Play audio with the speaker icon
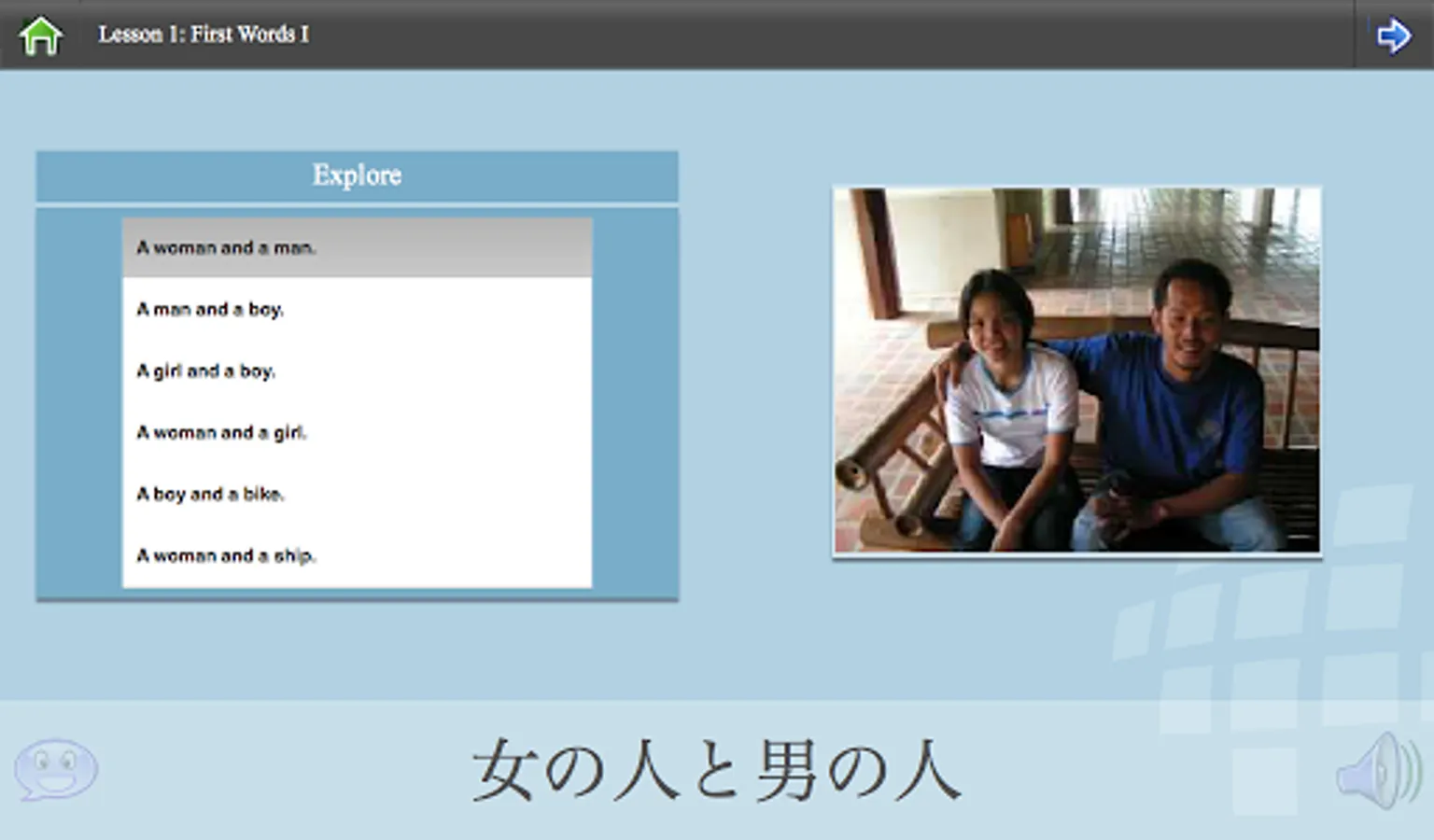This screenshot has width=1434, height=840. pos(1379,771)
